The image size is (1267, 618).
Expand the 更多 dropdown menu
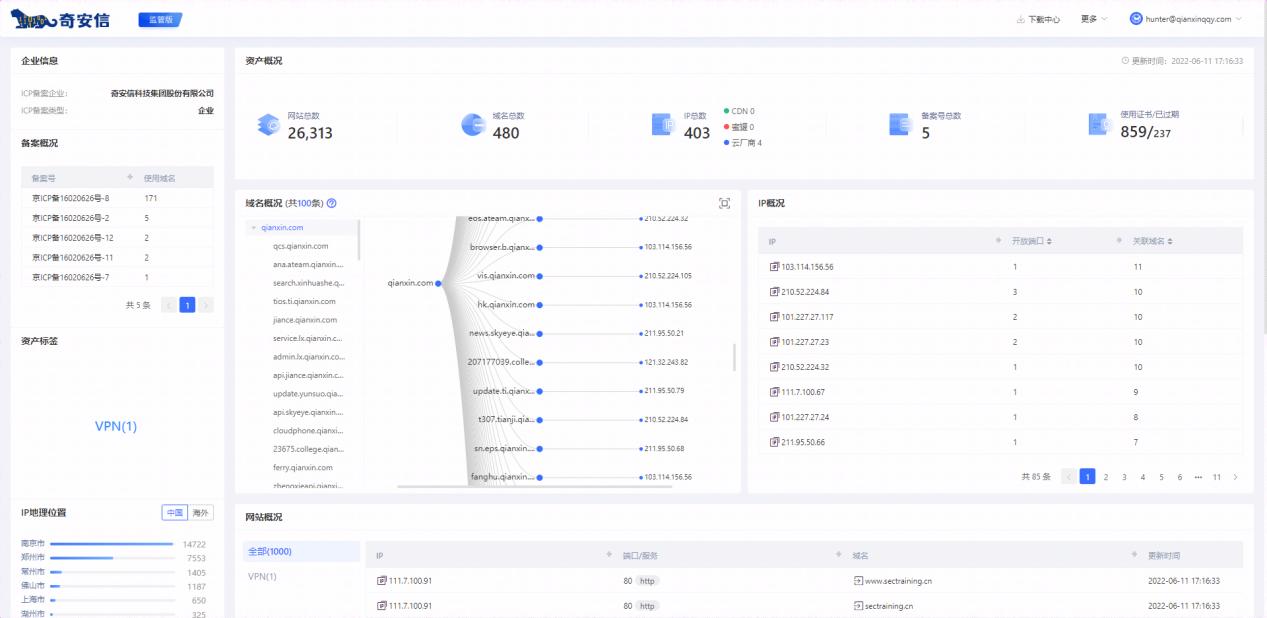point(1094,19)
